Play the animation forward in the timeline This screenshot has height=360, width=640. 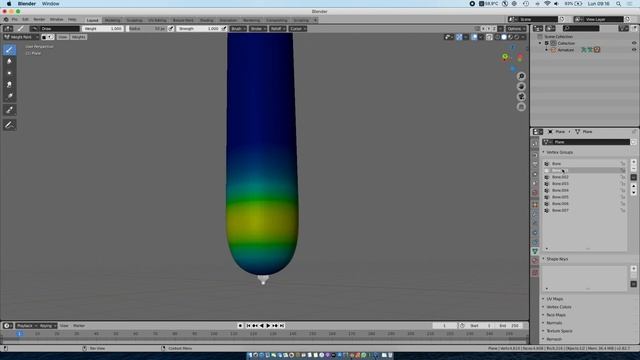[268, 326]
